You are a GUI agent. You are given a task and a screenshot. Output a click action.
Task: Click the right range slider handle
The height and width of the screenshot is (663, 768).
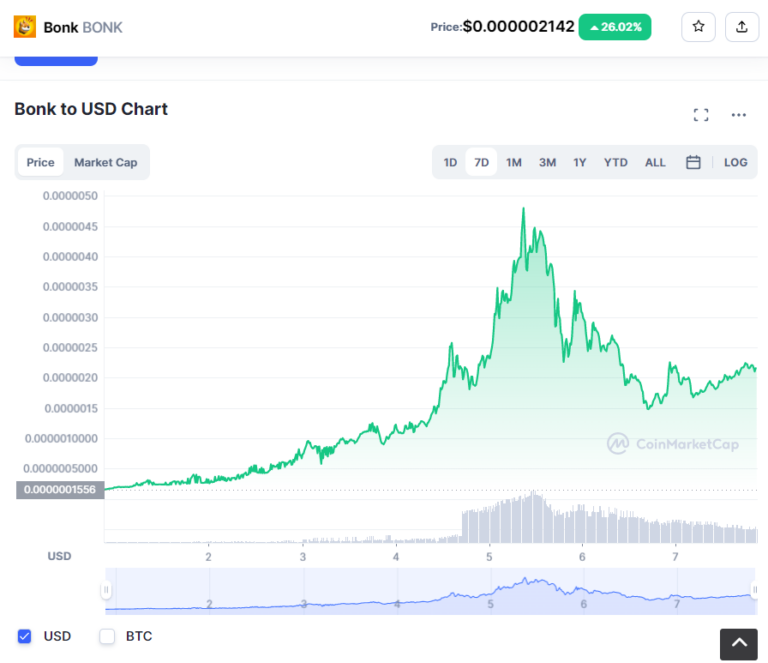[x=755, y=591]
